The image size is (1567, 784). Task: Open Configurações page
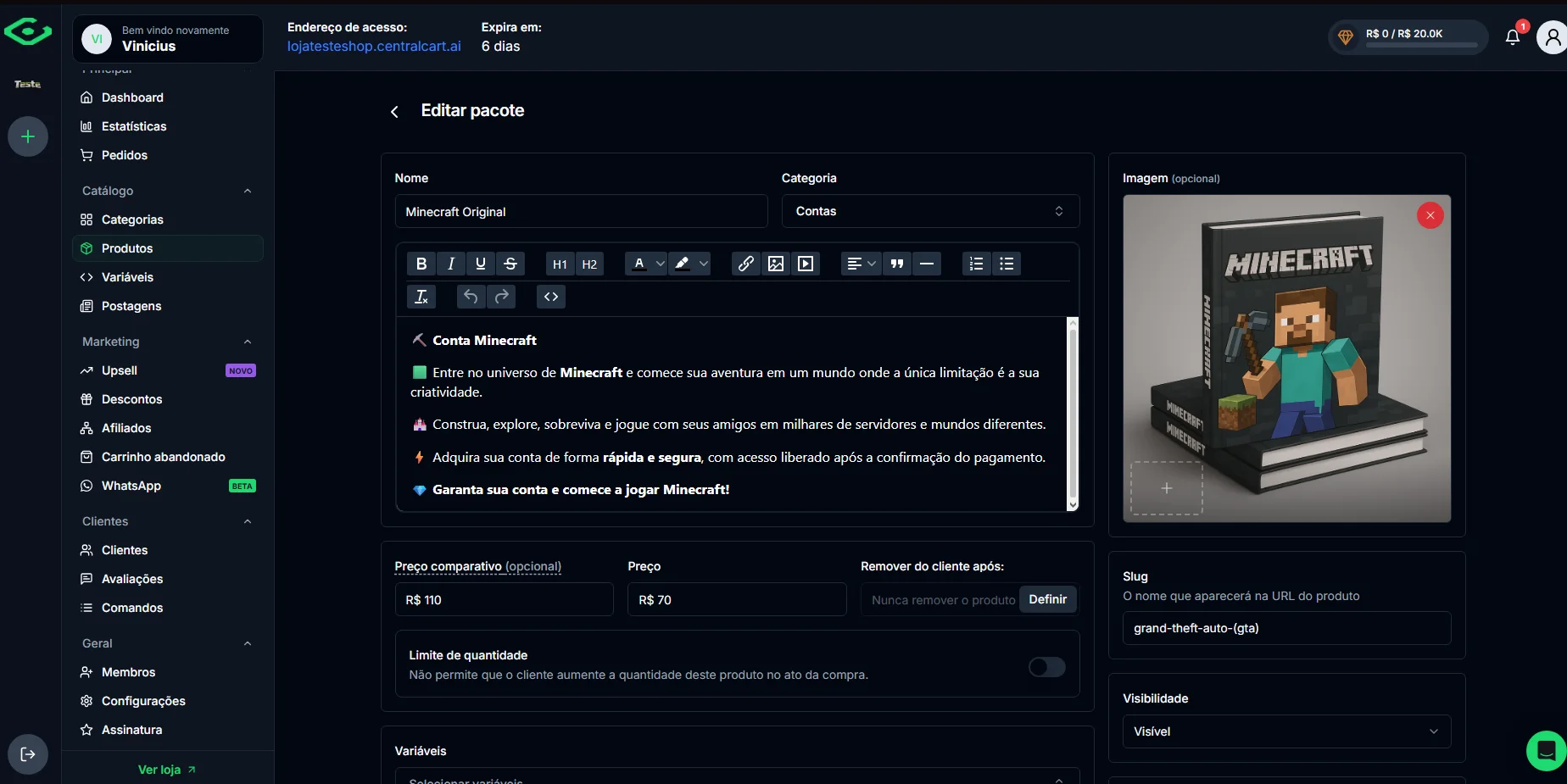click(x=168, y=701)
